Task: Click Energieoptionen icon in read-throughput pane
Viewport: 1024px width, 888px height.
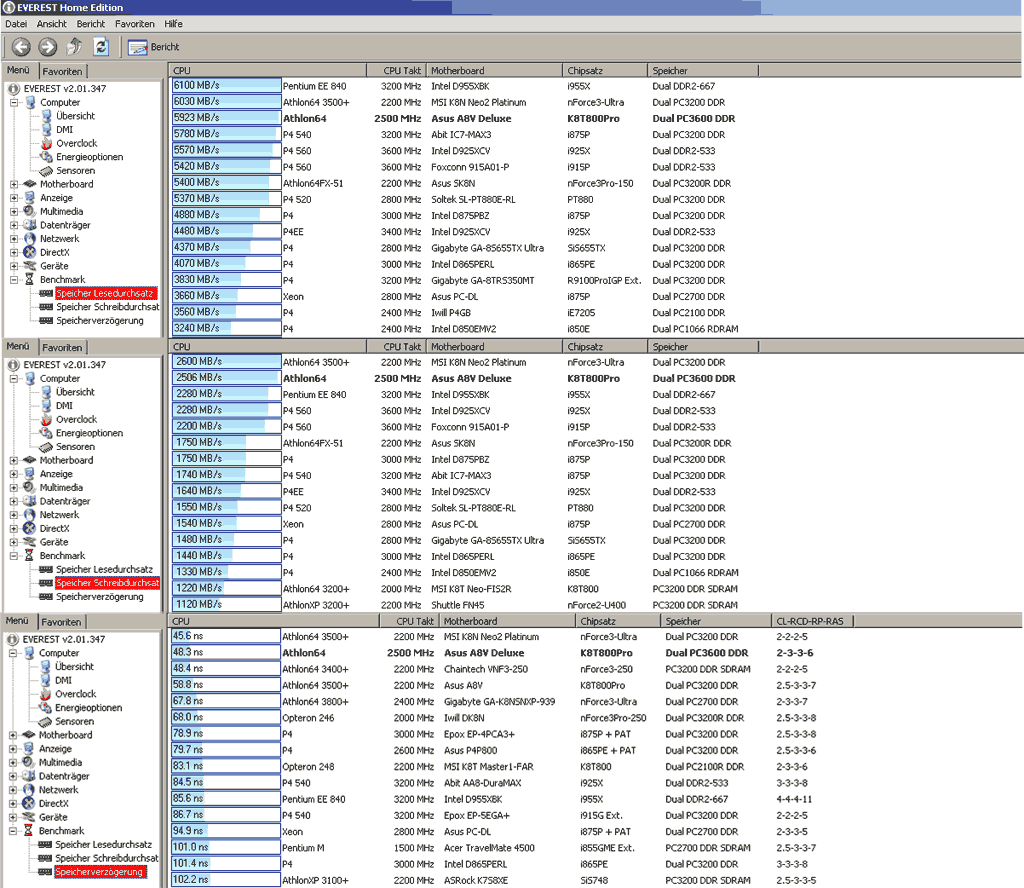Action: 46,157
